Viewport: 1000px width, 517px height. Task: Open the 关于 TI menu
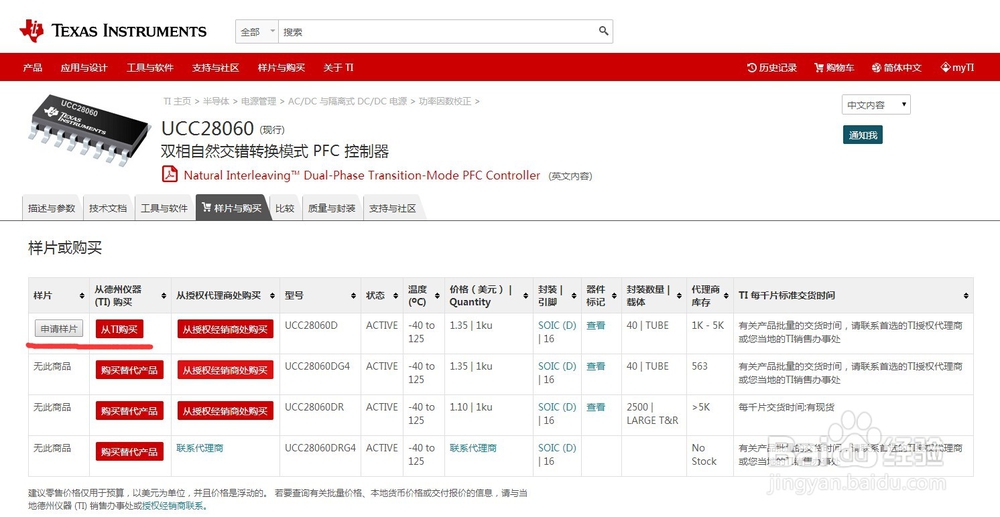[338, 68]
